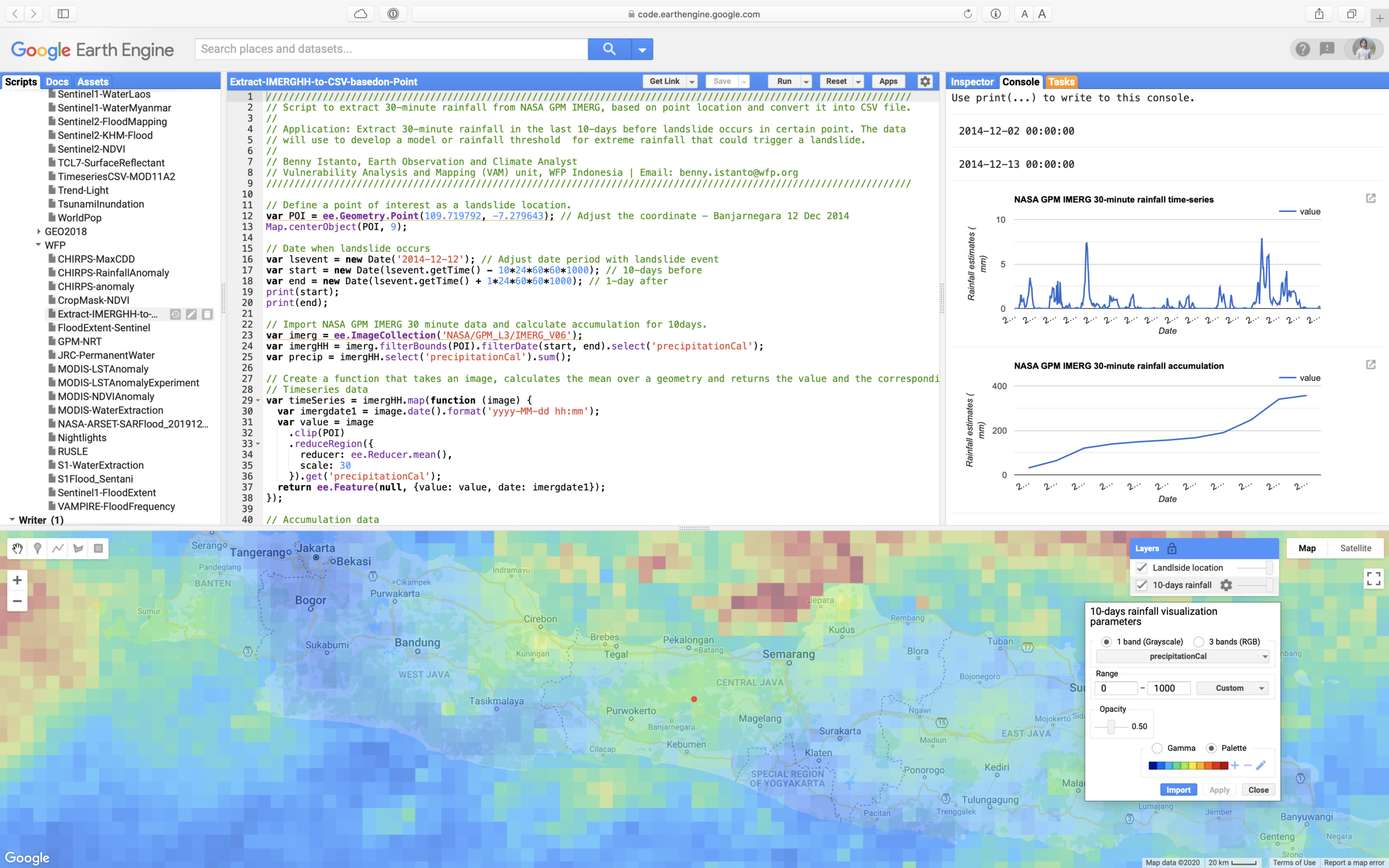Select the 3 bands (RGB) radio button

[x=1200, y=642]
